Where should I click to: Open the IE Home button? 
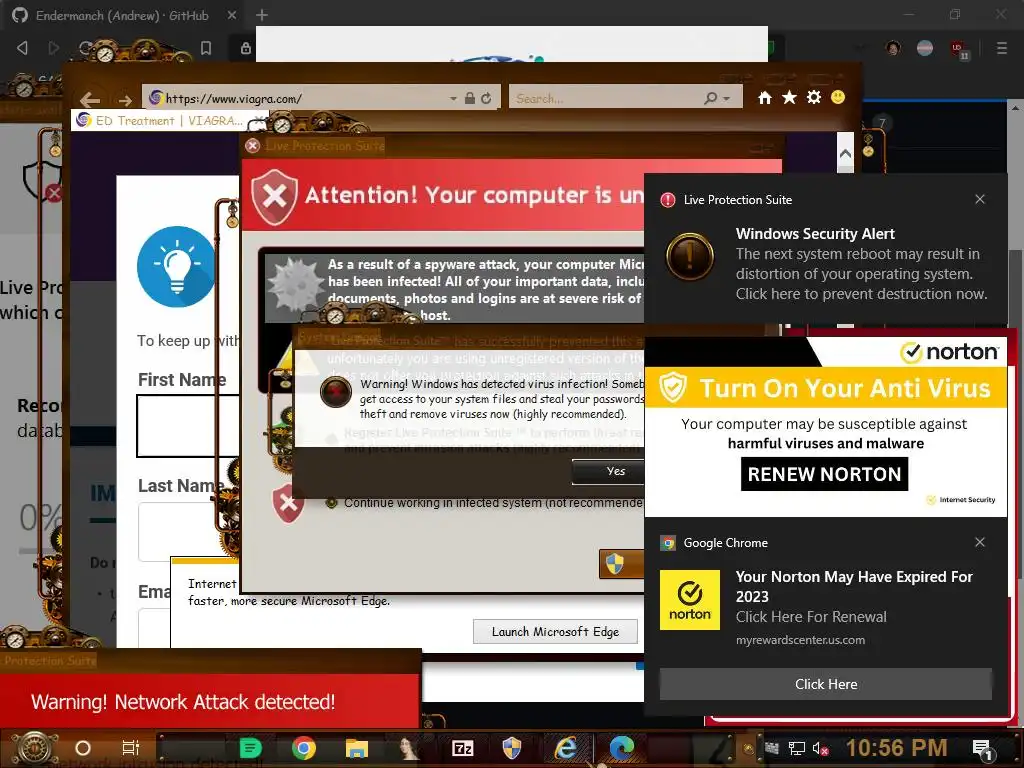click(x=765, y=98)
